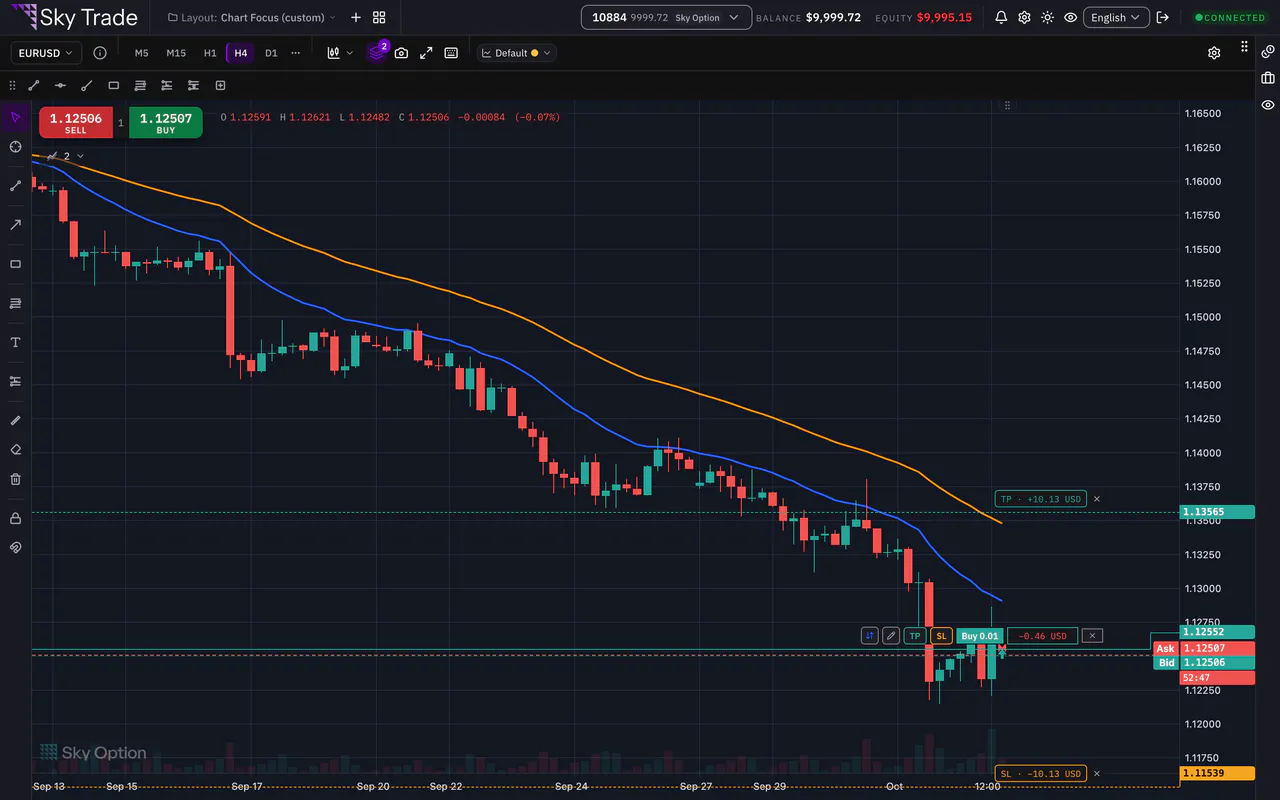Screen dimensions: 1280x800
Task: Click the SL button on the Buy order
Action: pyautogui.click(x=941, y=636)
